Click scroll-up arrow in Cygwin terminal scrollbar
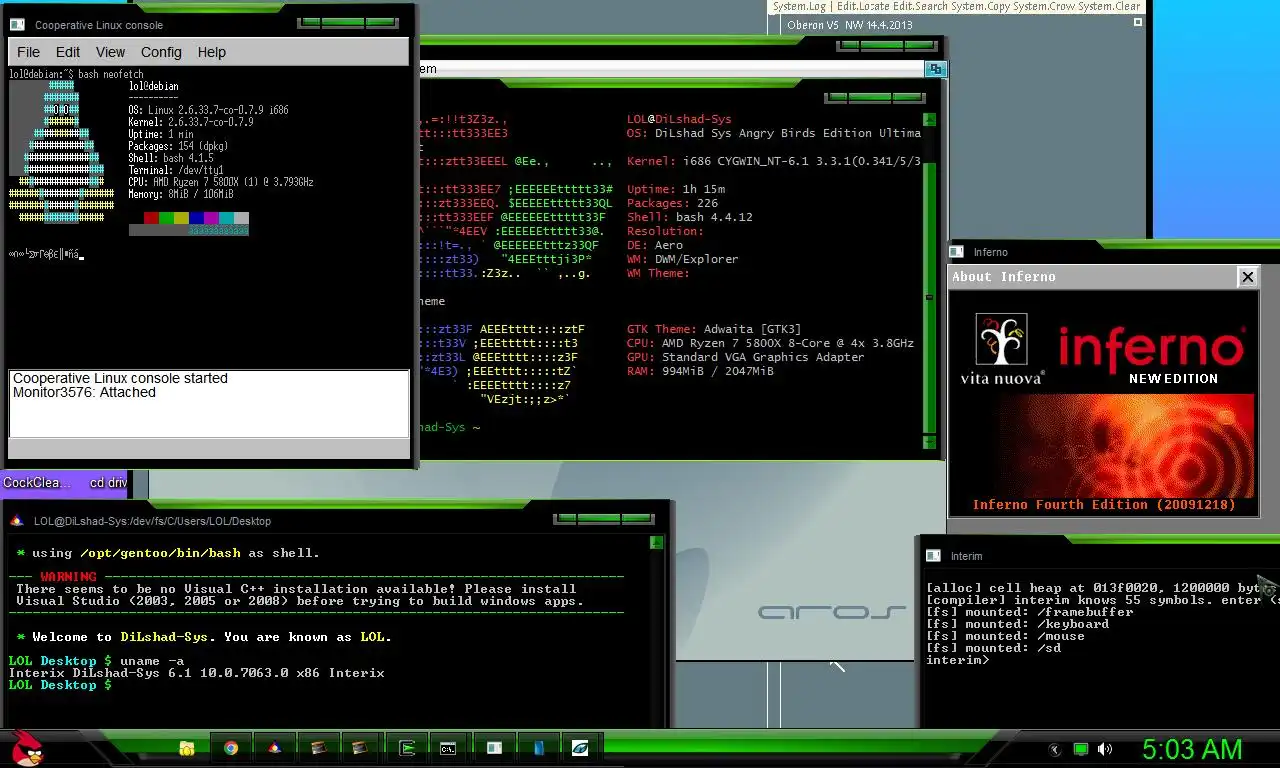 click(x=930, y=119)
